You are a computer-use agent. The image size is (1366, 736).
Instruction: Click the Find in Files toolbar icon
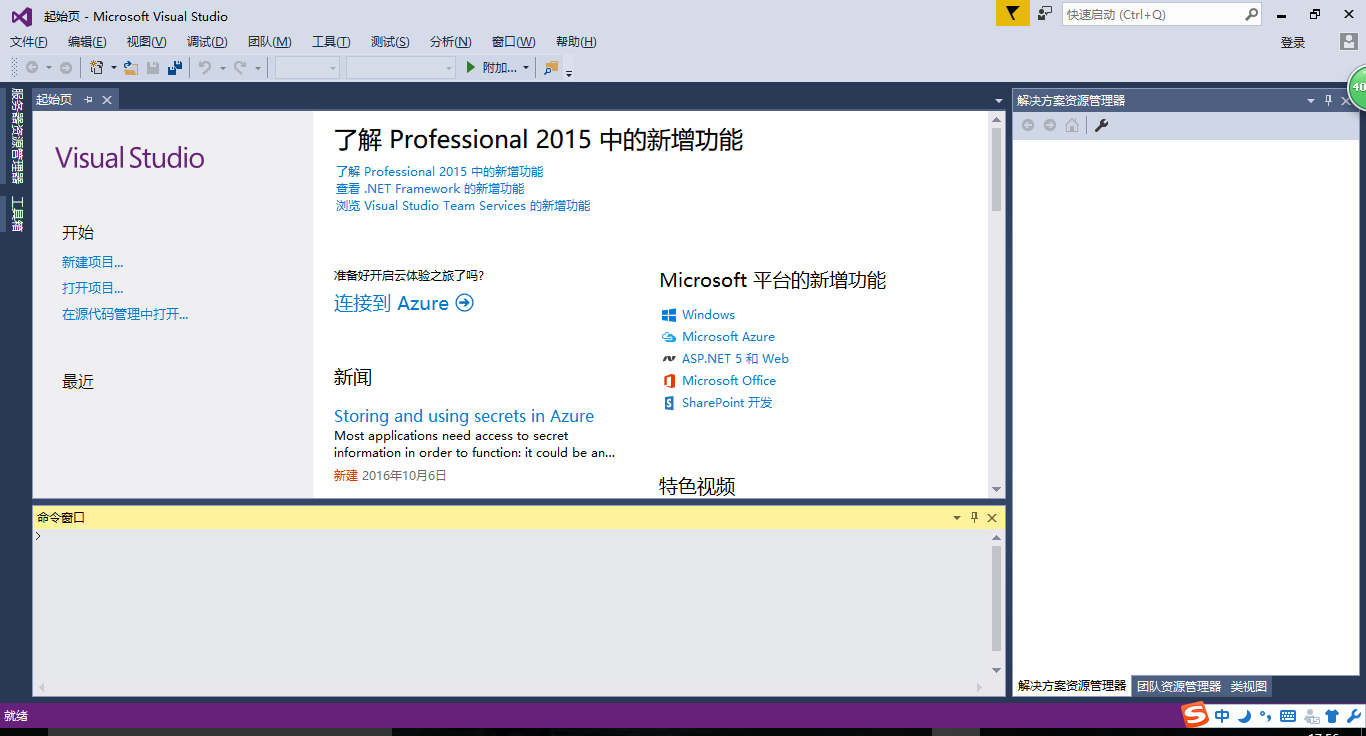point(551,68)
